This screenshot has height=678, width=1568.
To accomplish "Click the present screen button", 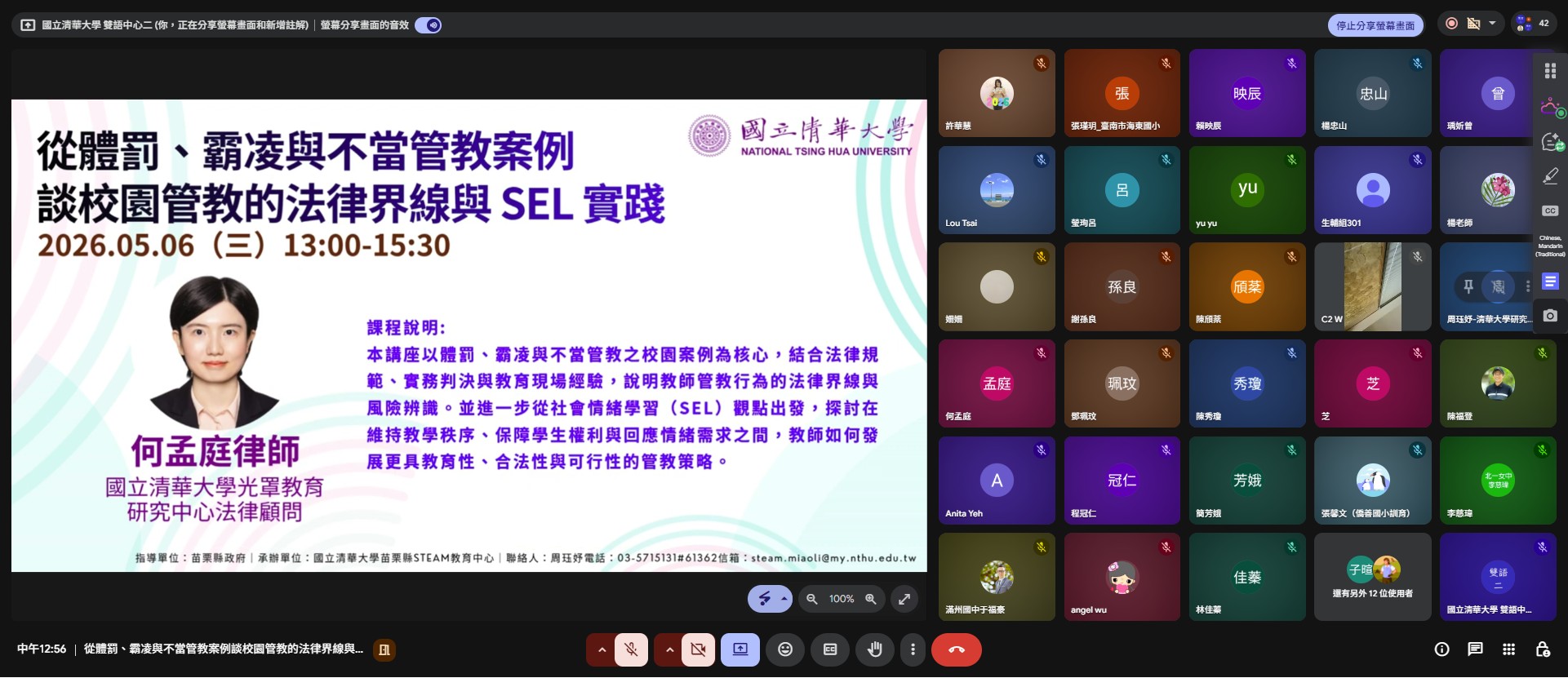I will click(x=740, y=650).
